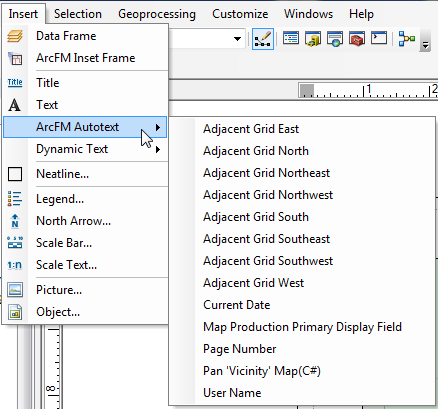The width and height of the screenshot is (438, 409).
Task: Select Adjacent Grid West autotext
Action: (x=302, y=283)
